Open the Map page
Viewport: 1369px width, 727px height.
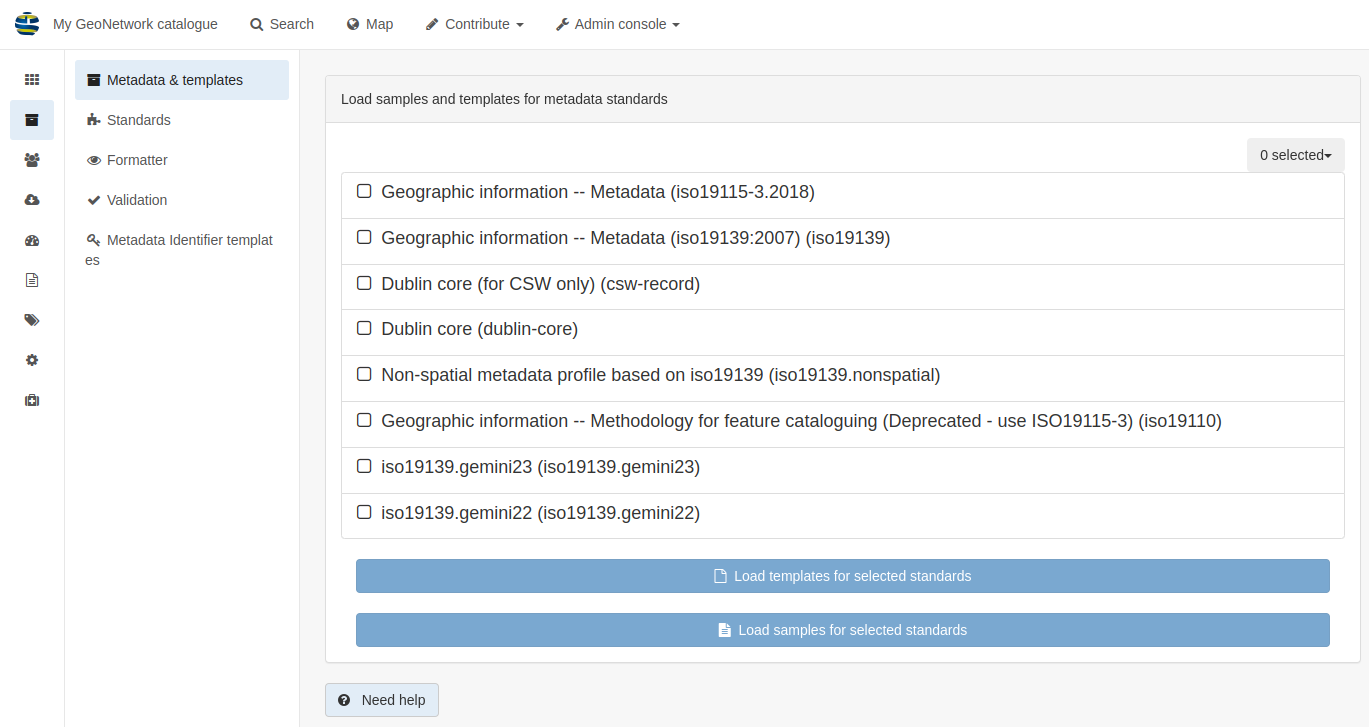click(x=370, y=24)
